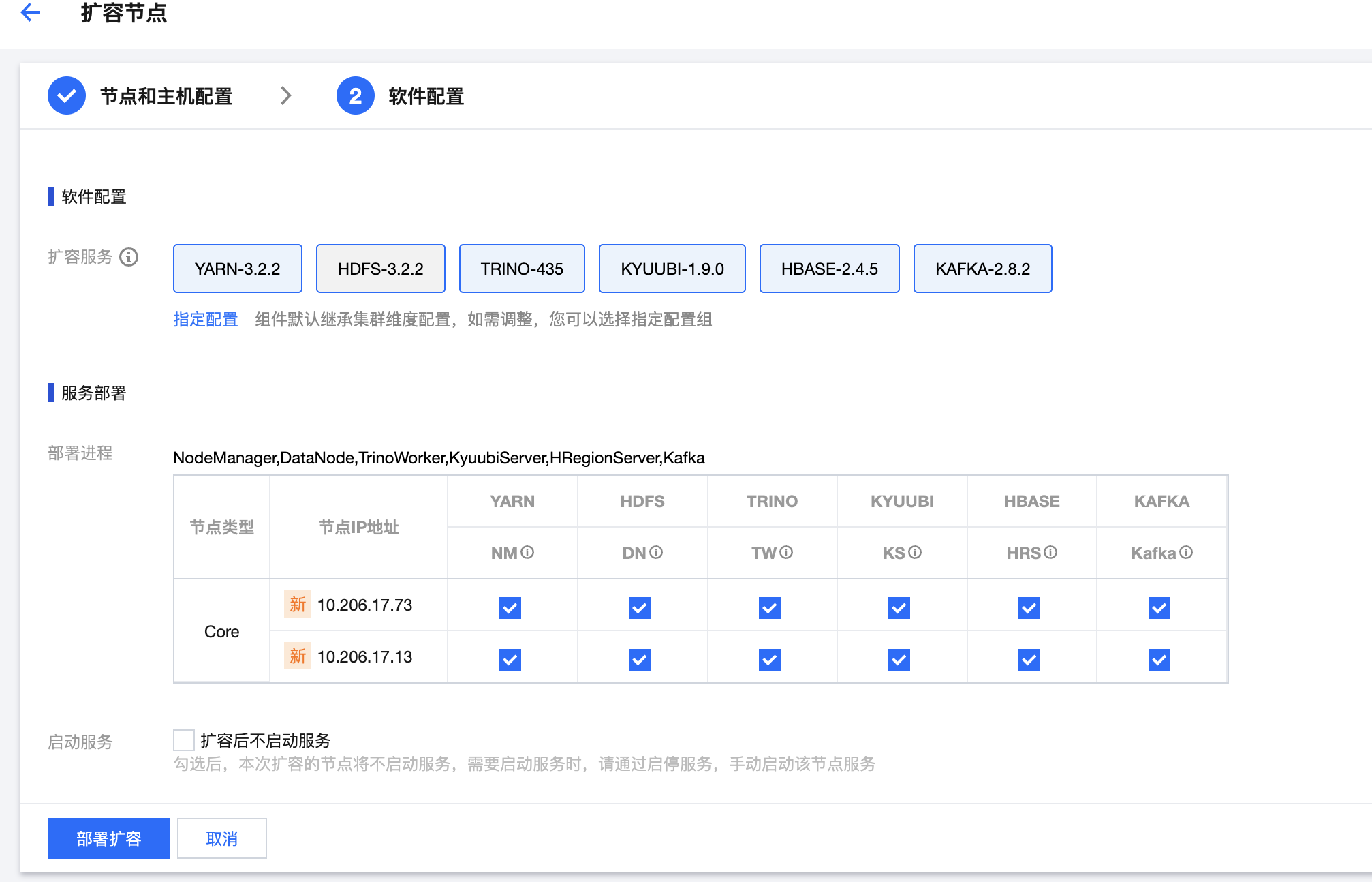The height and width of the screenshot is (882, 1372).
Task: Select the YARN-3.2.2 service tag
Action: (237, 269)
